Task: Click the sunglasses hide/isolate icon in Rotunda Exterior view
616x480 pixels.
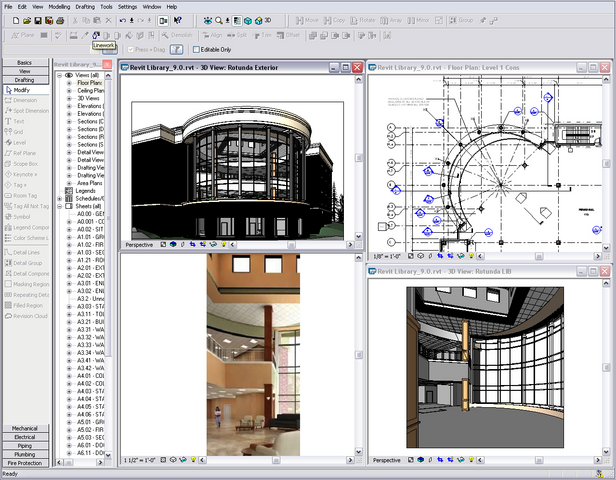Action: coord(213,244)
